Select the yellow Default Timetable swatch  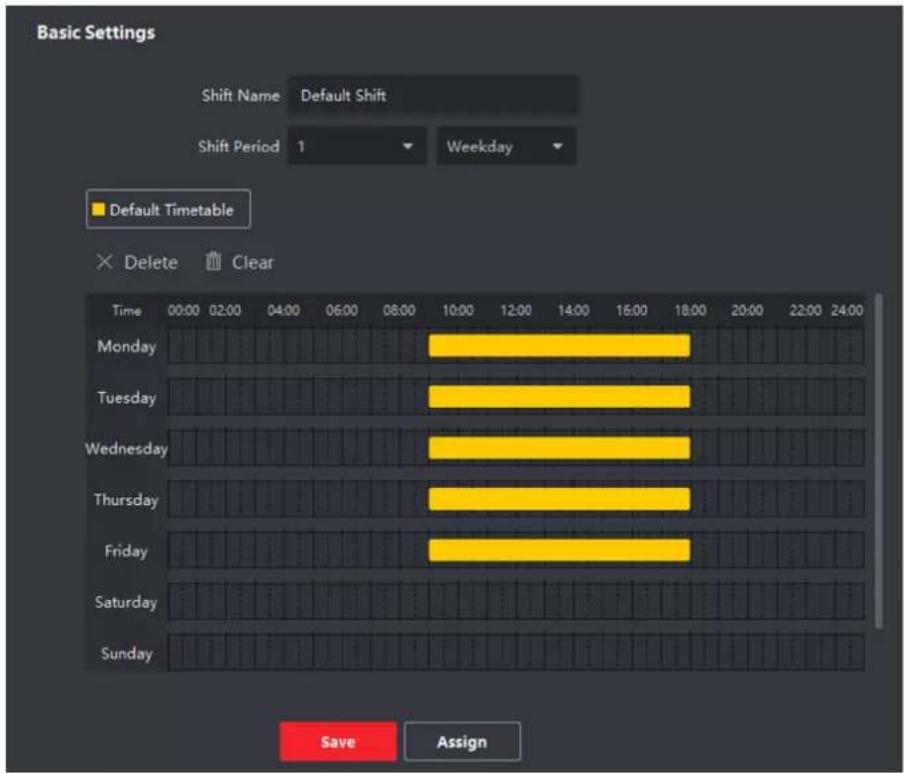99,209
